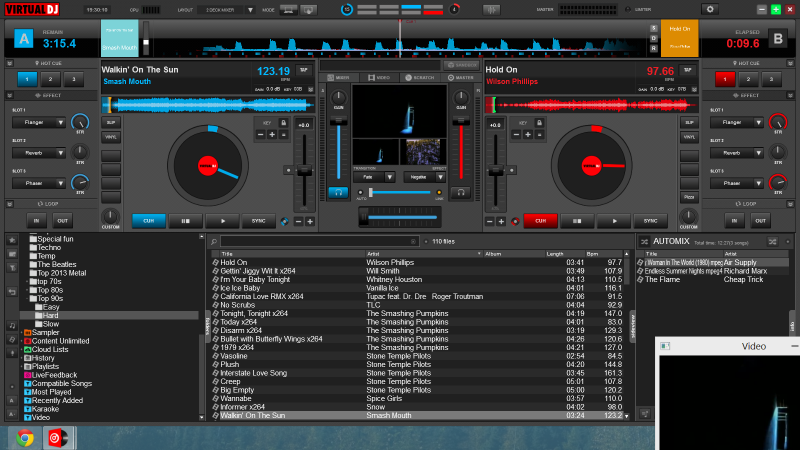Click the play button on deck A
This screenshot has height=450, width=800.
pos(223,221)
